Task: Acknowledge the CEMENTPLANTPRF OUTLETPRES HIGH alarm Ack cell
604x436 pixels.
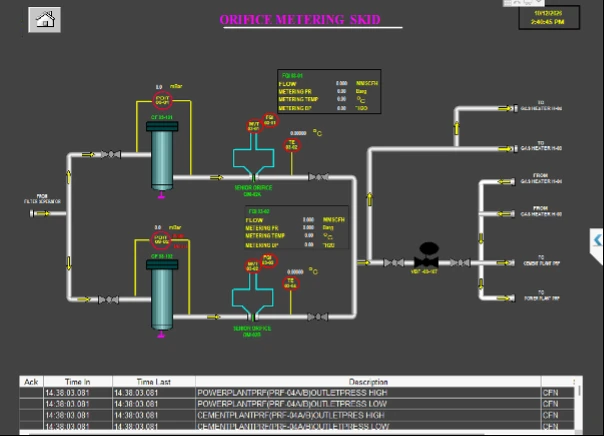Action: click(x=31, y=415)
